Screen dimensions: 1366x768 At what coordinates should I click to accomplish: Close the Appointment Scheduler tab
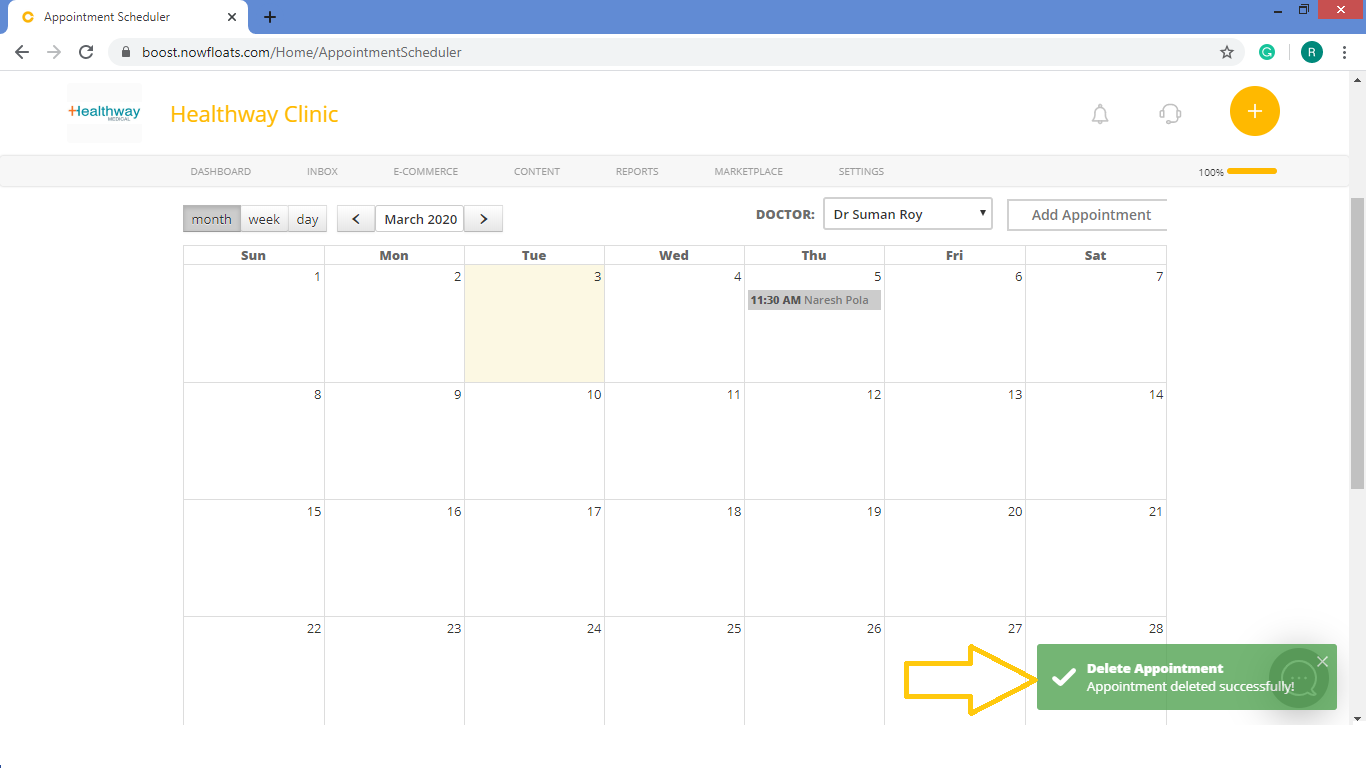[x=232, y=17]
